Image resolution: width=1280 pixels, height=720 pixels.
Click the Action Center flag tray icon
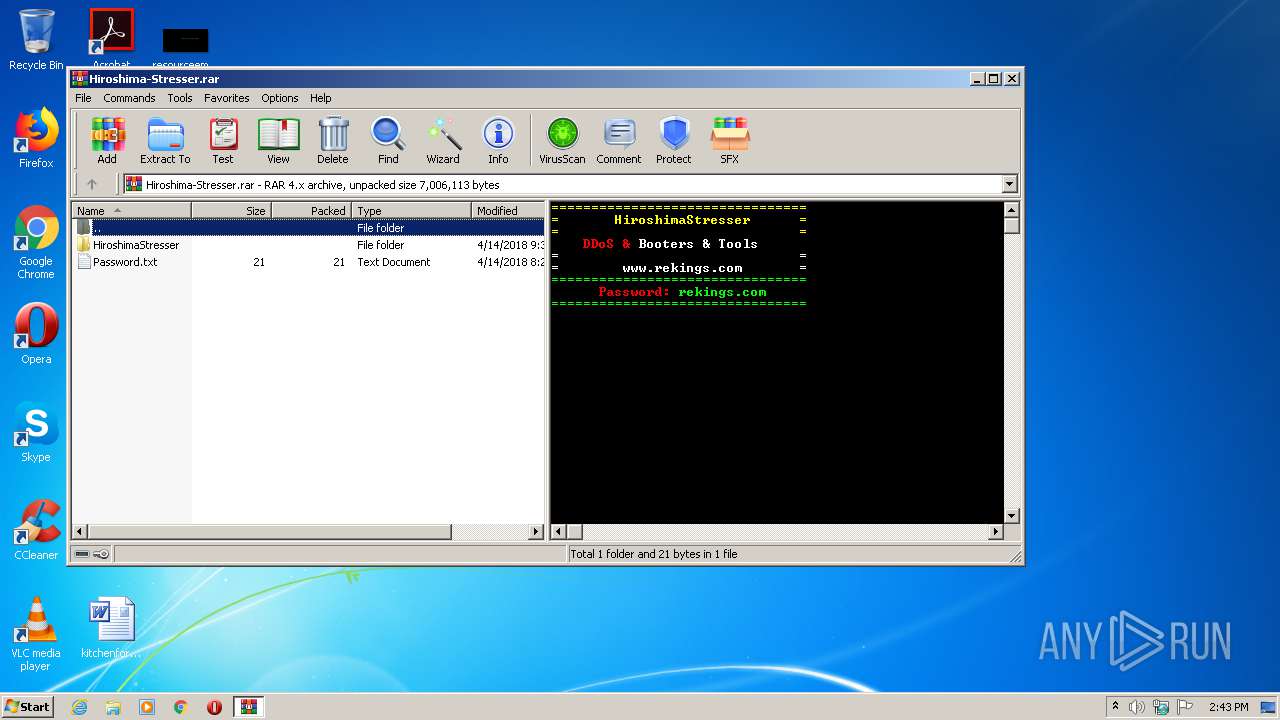tap(1184, 707)
